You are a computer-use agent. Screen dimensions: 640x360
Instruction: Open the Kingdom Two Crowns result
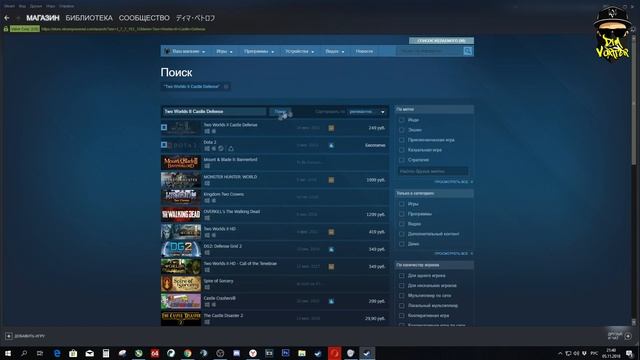(275, 197)
